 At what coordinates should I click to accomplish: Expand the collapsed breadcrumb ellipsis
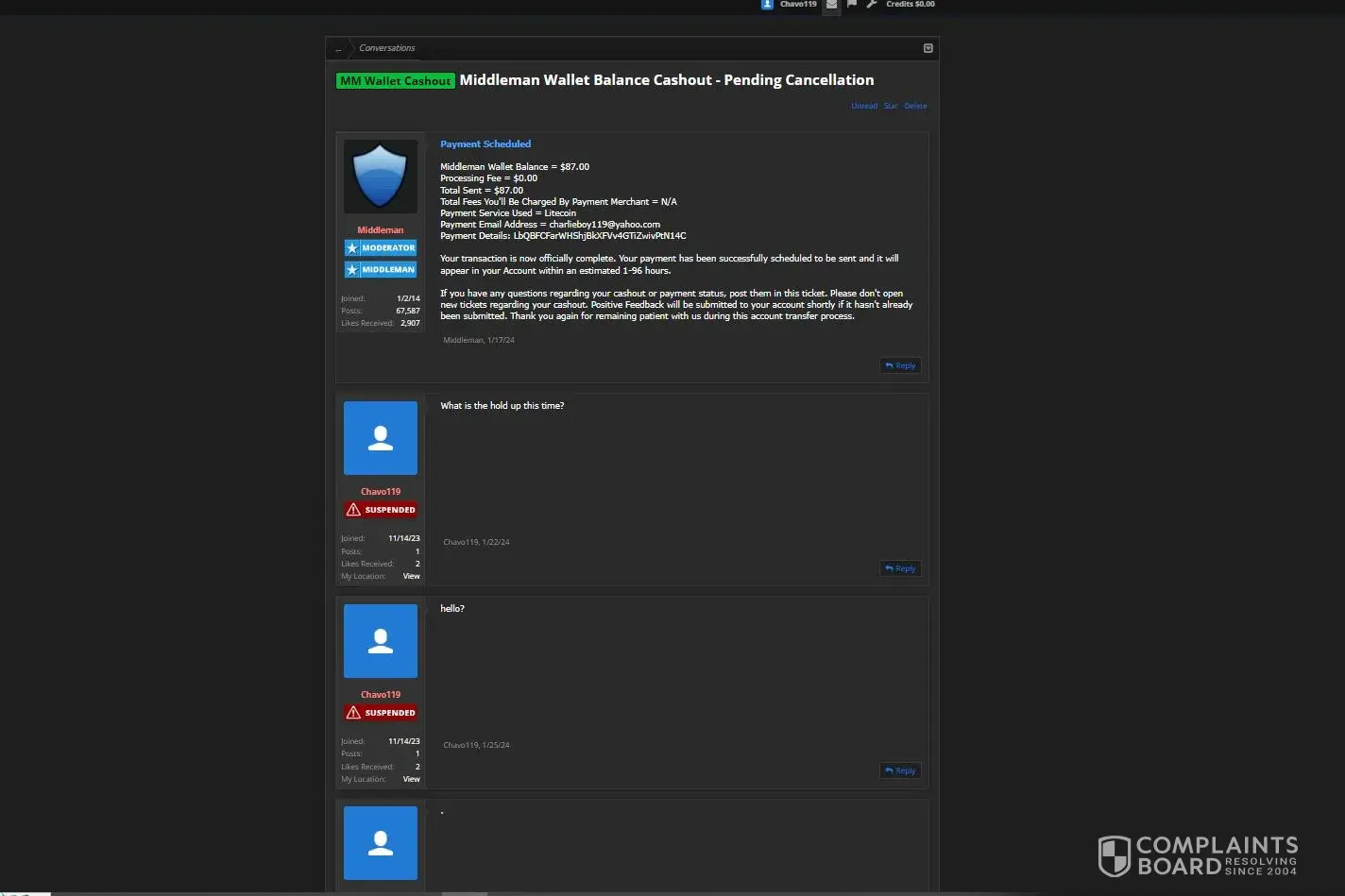338,48
